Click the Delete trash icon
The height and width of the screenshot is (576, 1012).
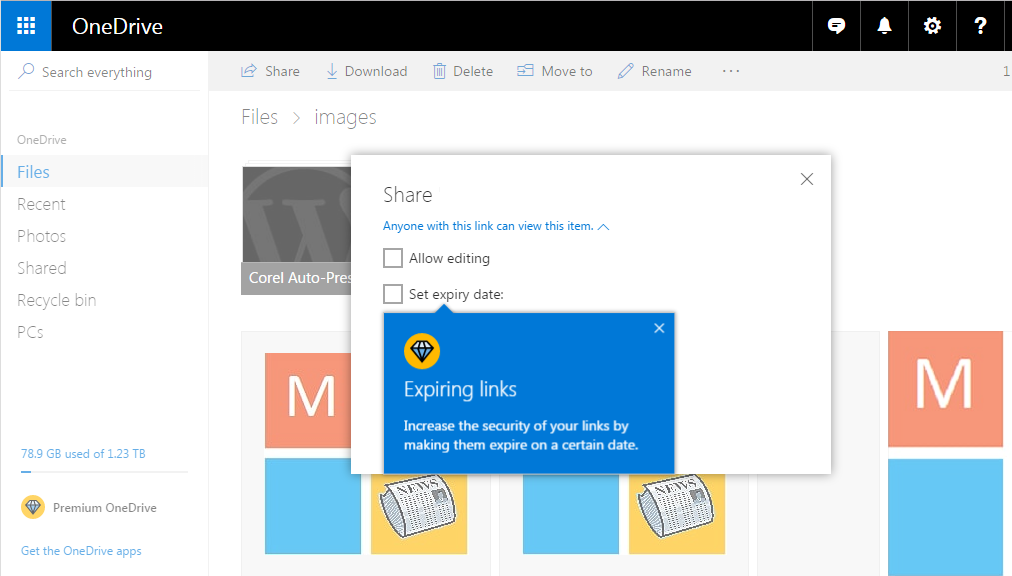[439, 71]
